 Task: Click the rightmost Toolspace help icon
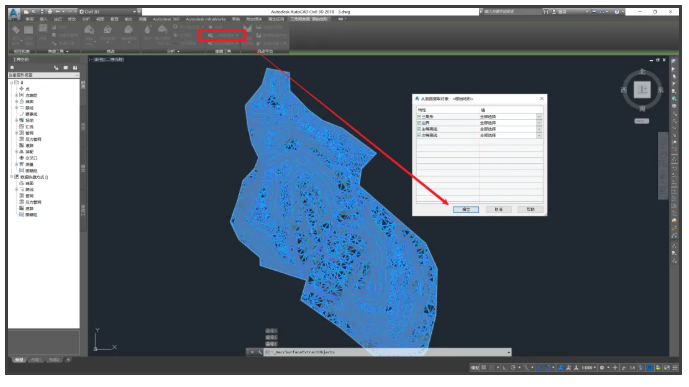75,68
